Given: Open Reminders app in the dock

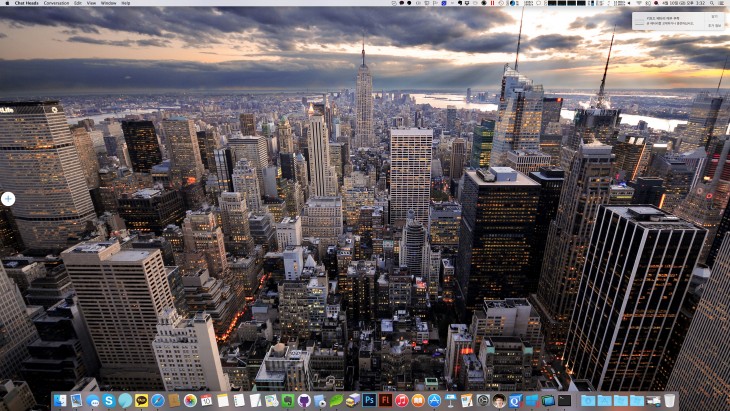Looking at the screenshot, I should point(239,401).
